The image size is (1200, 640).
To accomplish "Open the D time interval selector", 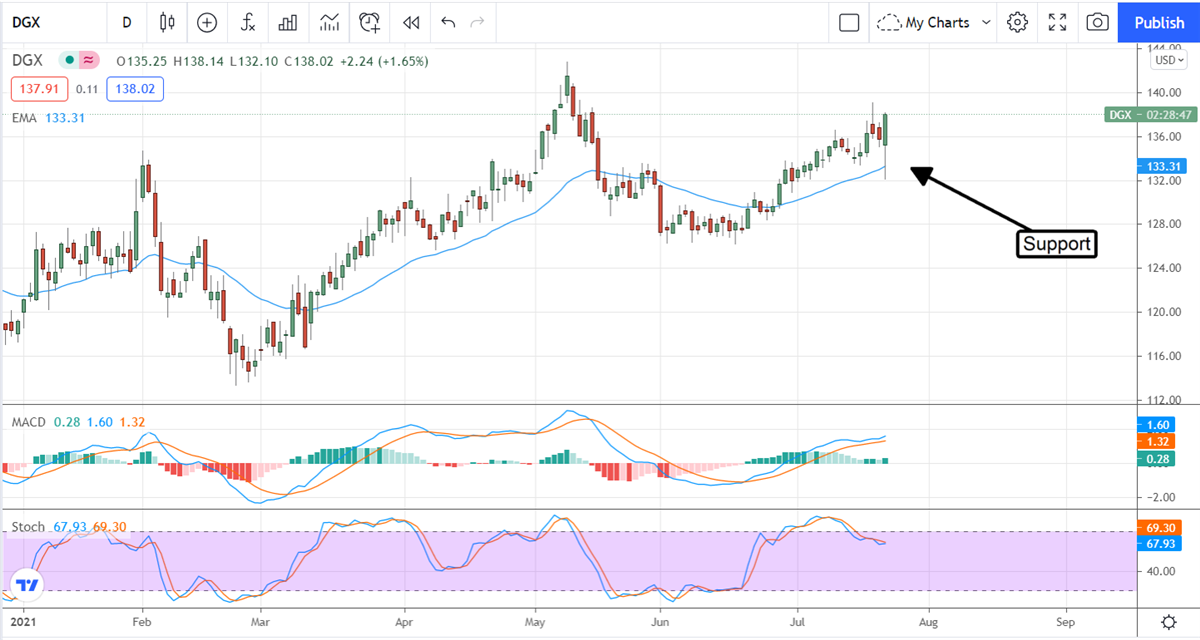I will click(x=126, y=22).
